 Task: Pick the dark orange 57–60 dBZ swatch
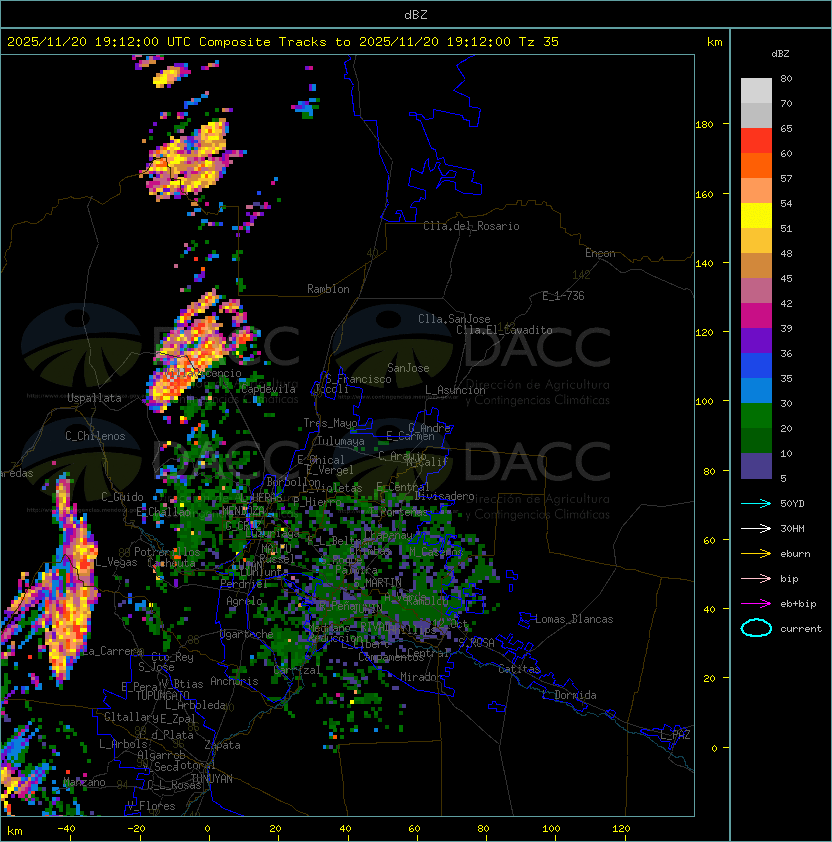[x=756, y=165]
